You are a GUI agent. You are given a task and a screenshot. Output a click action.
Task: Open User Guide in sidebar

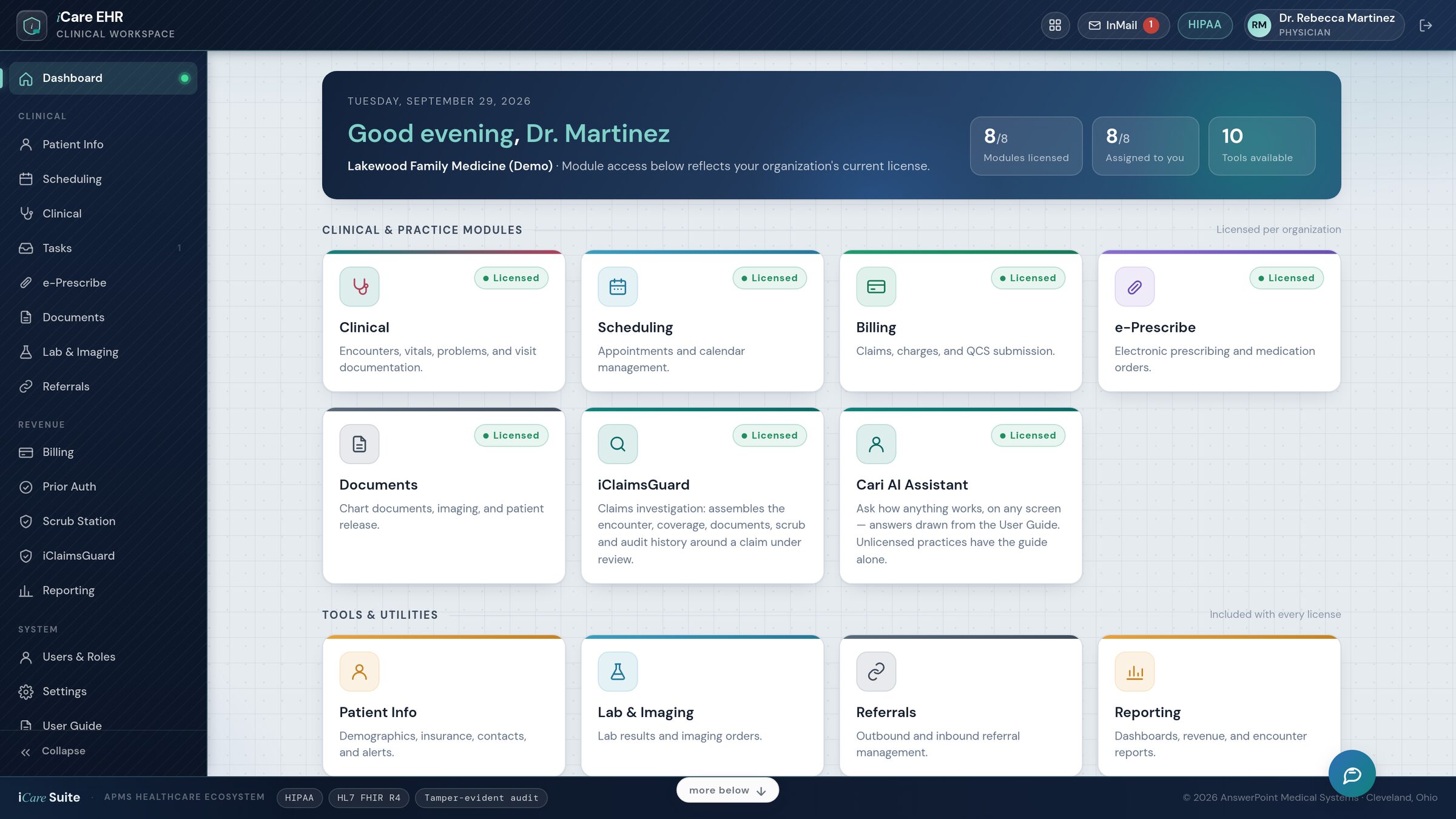click(x=103, y=724)
